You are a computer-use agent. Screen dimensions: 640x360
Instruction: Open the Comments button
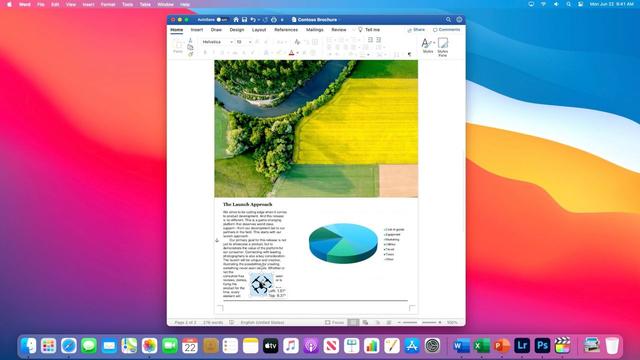[x=447, y=30]
